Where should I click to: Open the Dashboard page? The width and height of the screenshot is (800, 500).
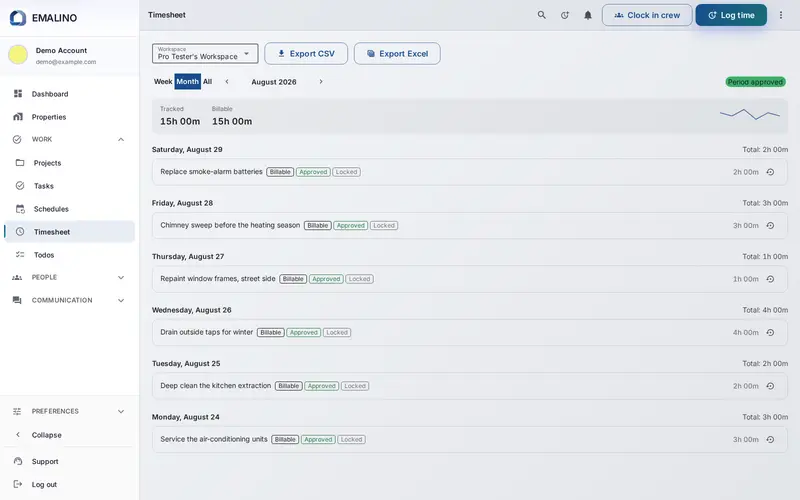point(69,94)
